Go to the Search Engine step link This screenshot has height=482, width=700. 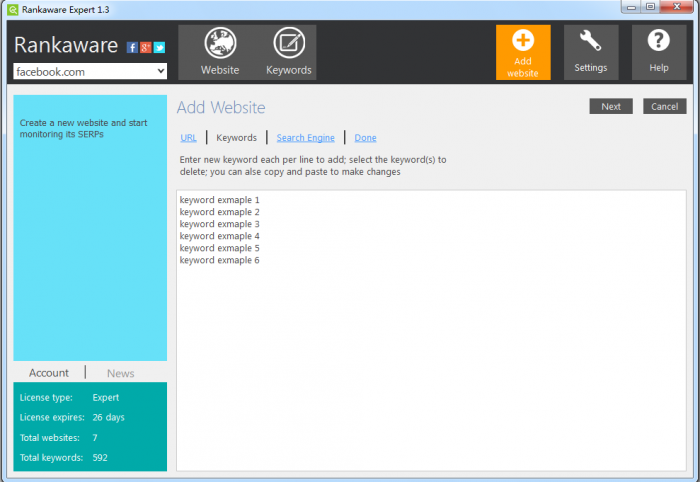click(x=305, y=138)
